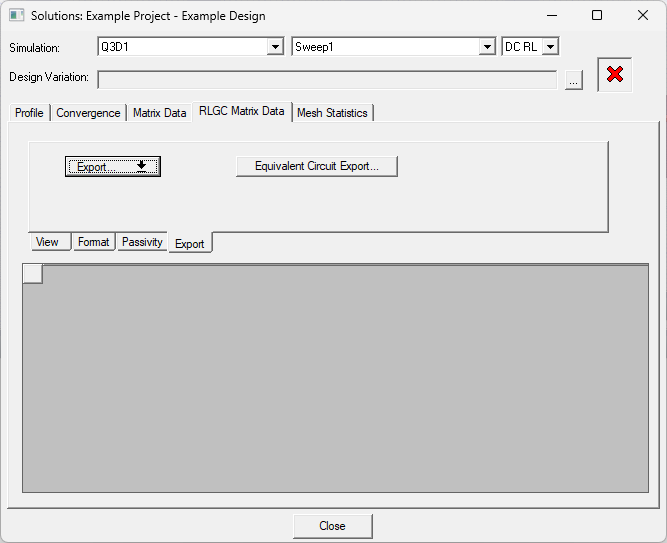The image size is (667, 543).
Task: Maximize the Solutions window
Action: (x=597, y=15)
